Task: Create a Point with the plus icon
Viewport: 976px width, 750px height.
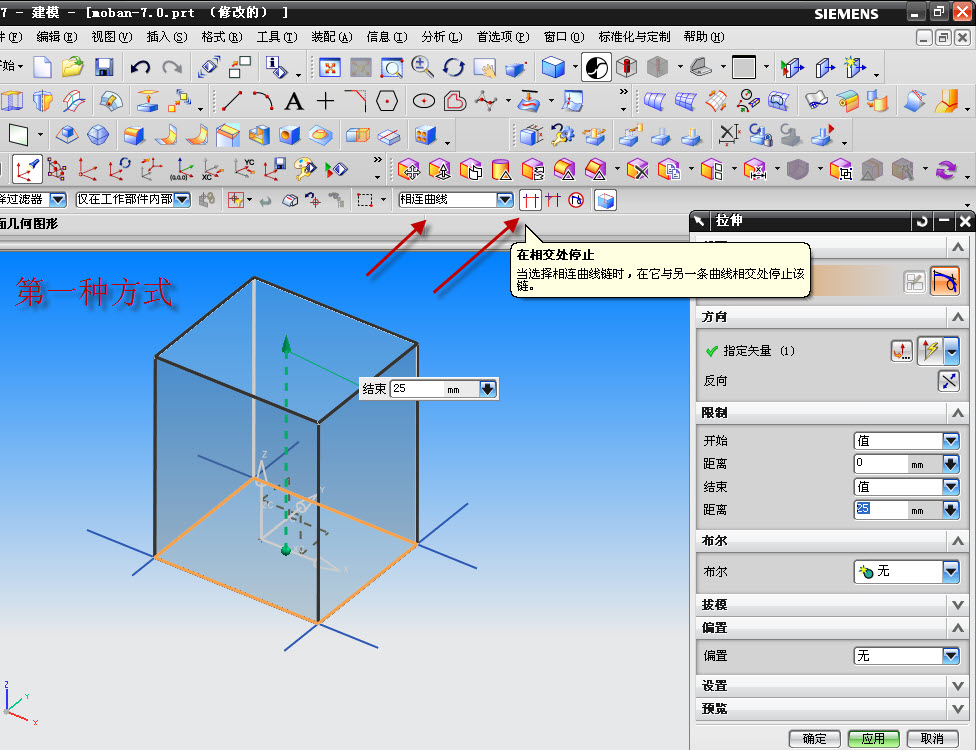Action: click(325, 100)
